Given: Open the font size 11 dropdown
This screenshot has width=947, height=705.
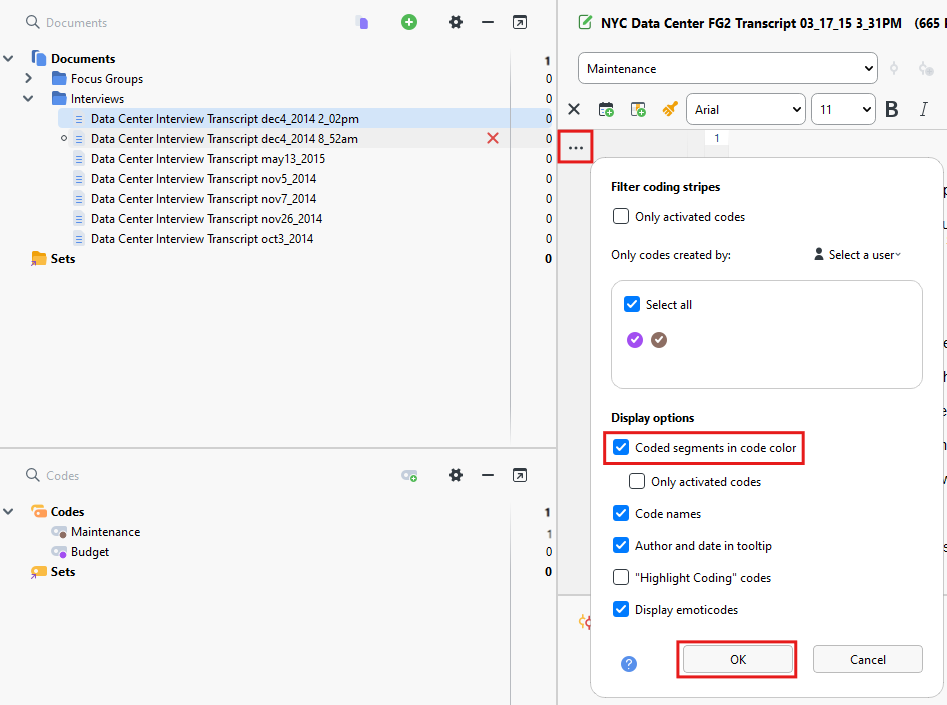Looking at the screenshot, I should point(843,109).
